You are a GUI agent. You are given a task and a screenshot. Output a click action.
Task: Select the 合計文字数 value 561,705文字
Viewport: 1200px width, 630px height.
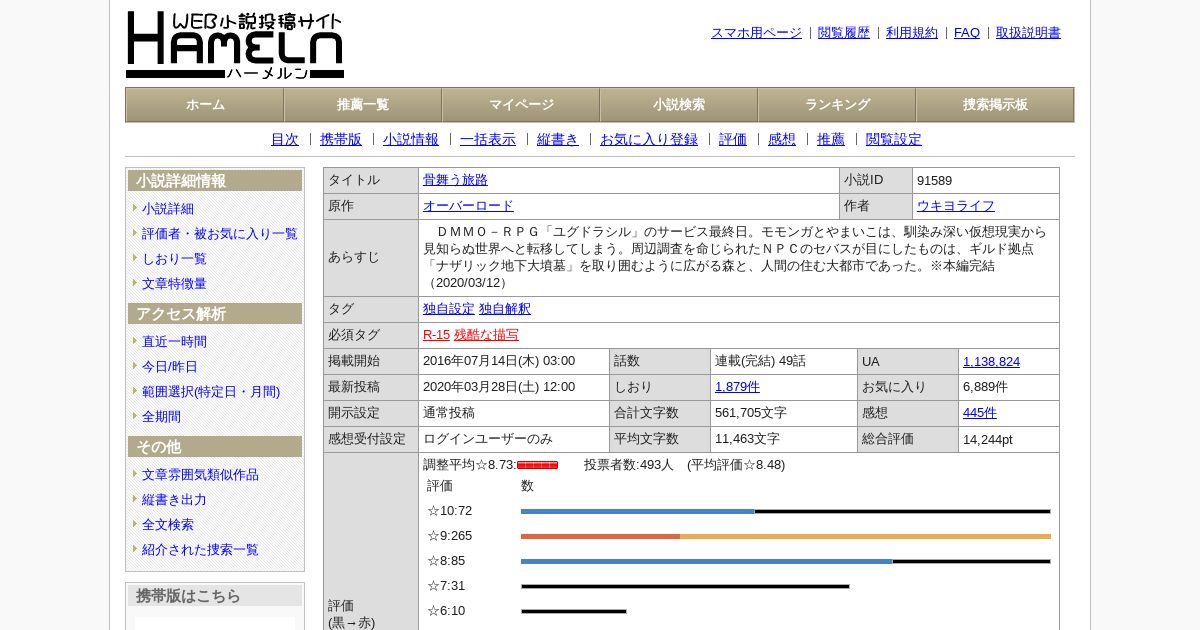751,413
